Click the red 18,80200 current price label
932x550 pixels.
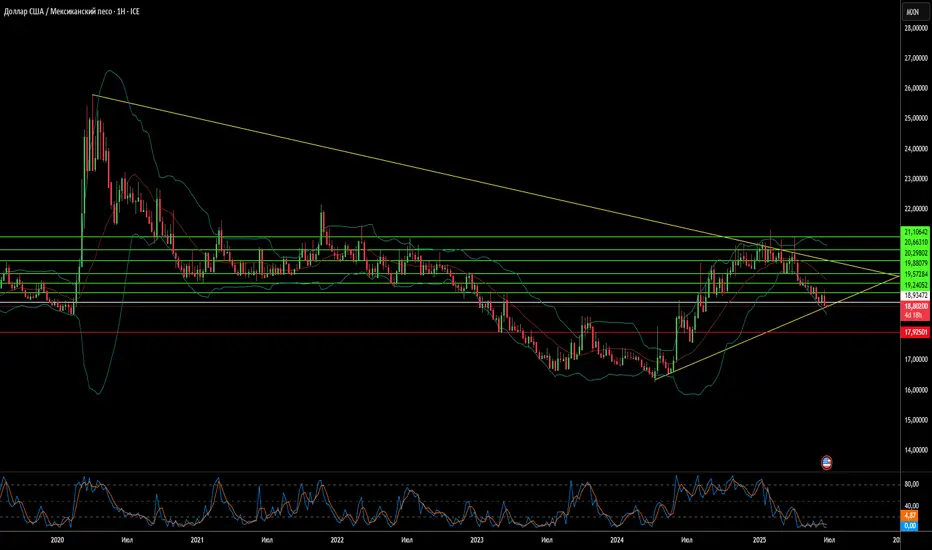(916, 306)
